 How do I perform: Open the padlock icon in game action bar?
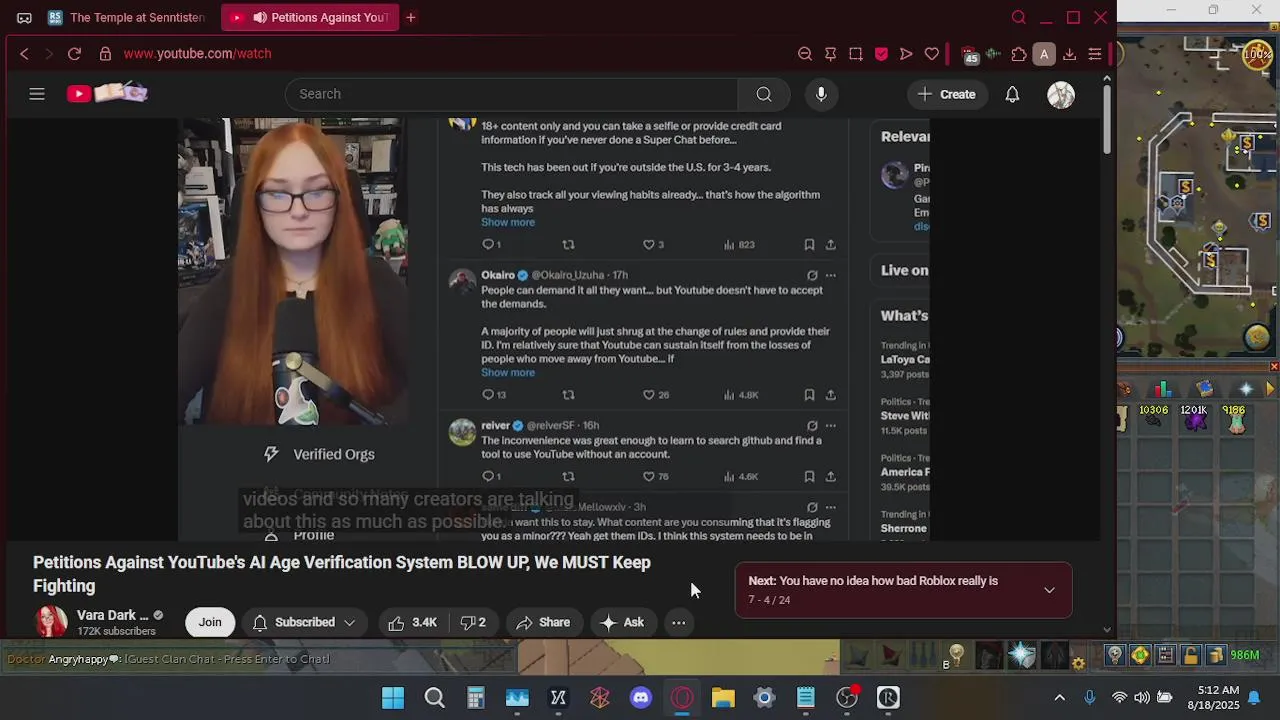pos(1190,656)
